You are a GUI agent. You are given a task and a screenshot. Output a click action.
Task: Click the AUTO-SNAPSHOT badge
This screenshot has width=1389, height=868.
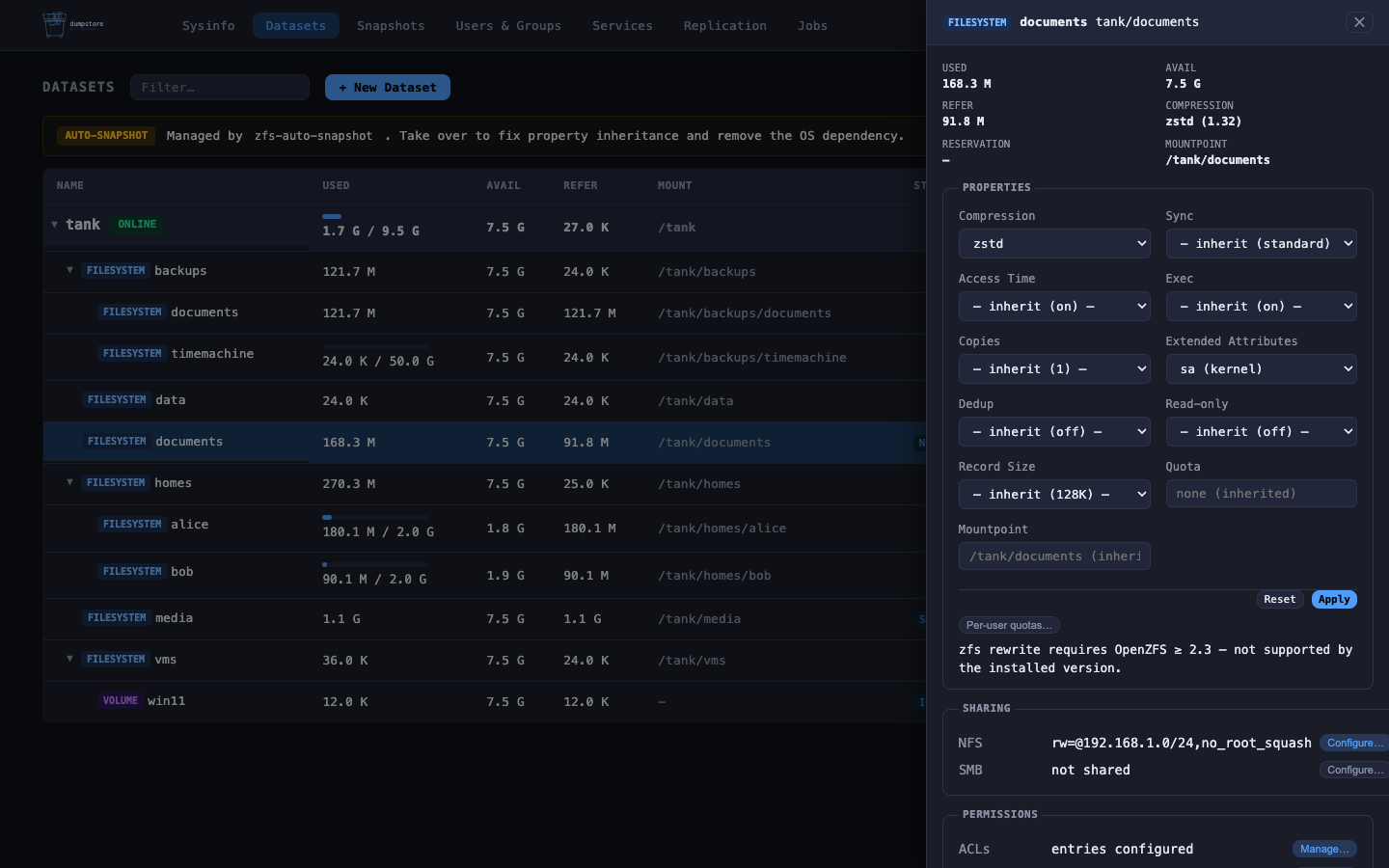[x=106, y=136]
